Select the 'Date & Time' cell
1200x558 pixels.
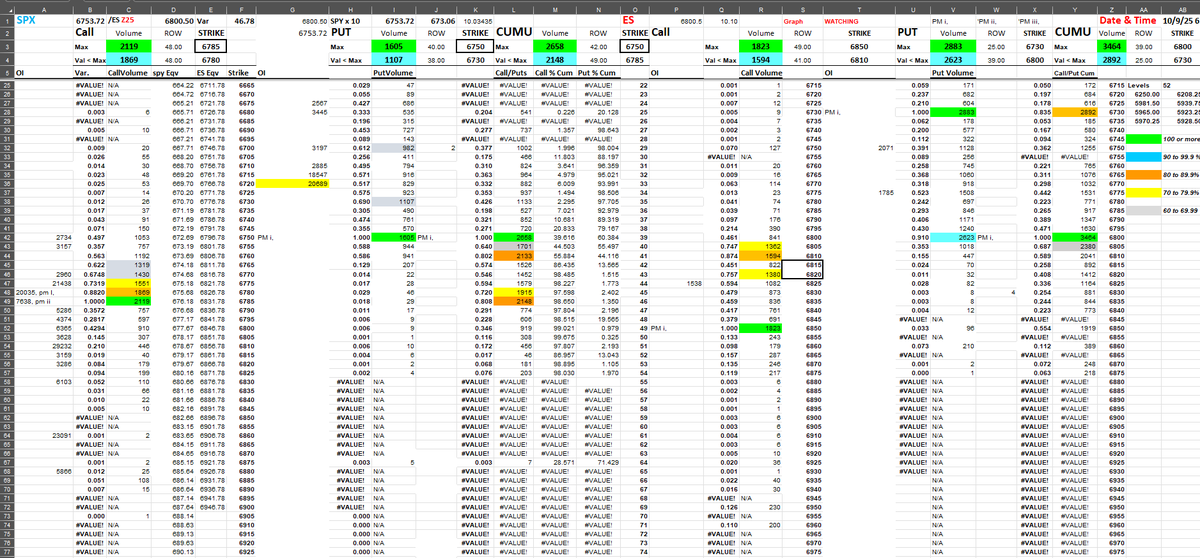click(x=1128, y=19)
